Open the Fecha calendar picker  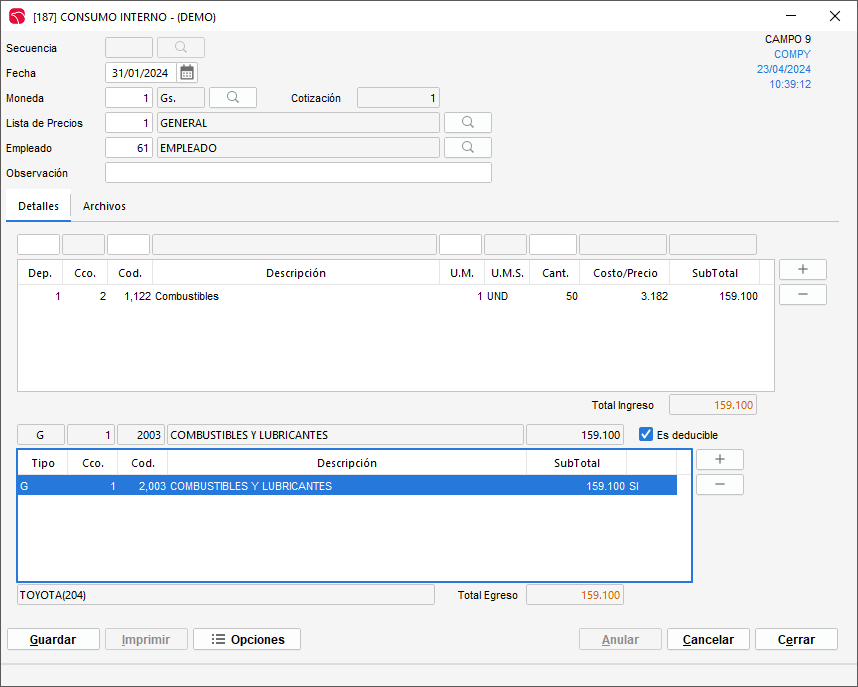pos(187,73)
